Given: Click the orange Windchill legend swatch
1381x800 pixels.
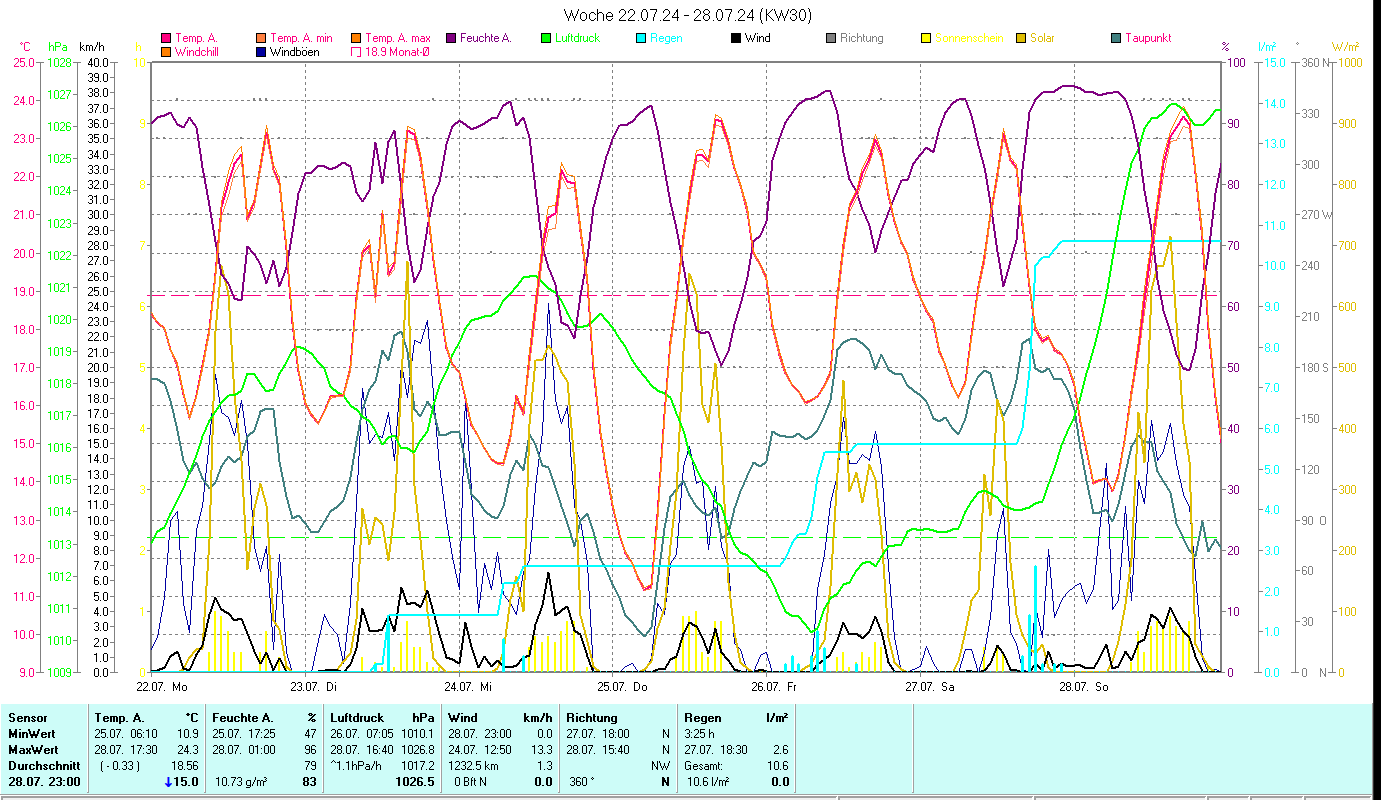Looking at the screenshot, I should tap(166, 51).
